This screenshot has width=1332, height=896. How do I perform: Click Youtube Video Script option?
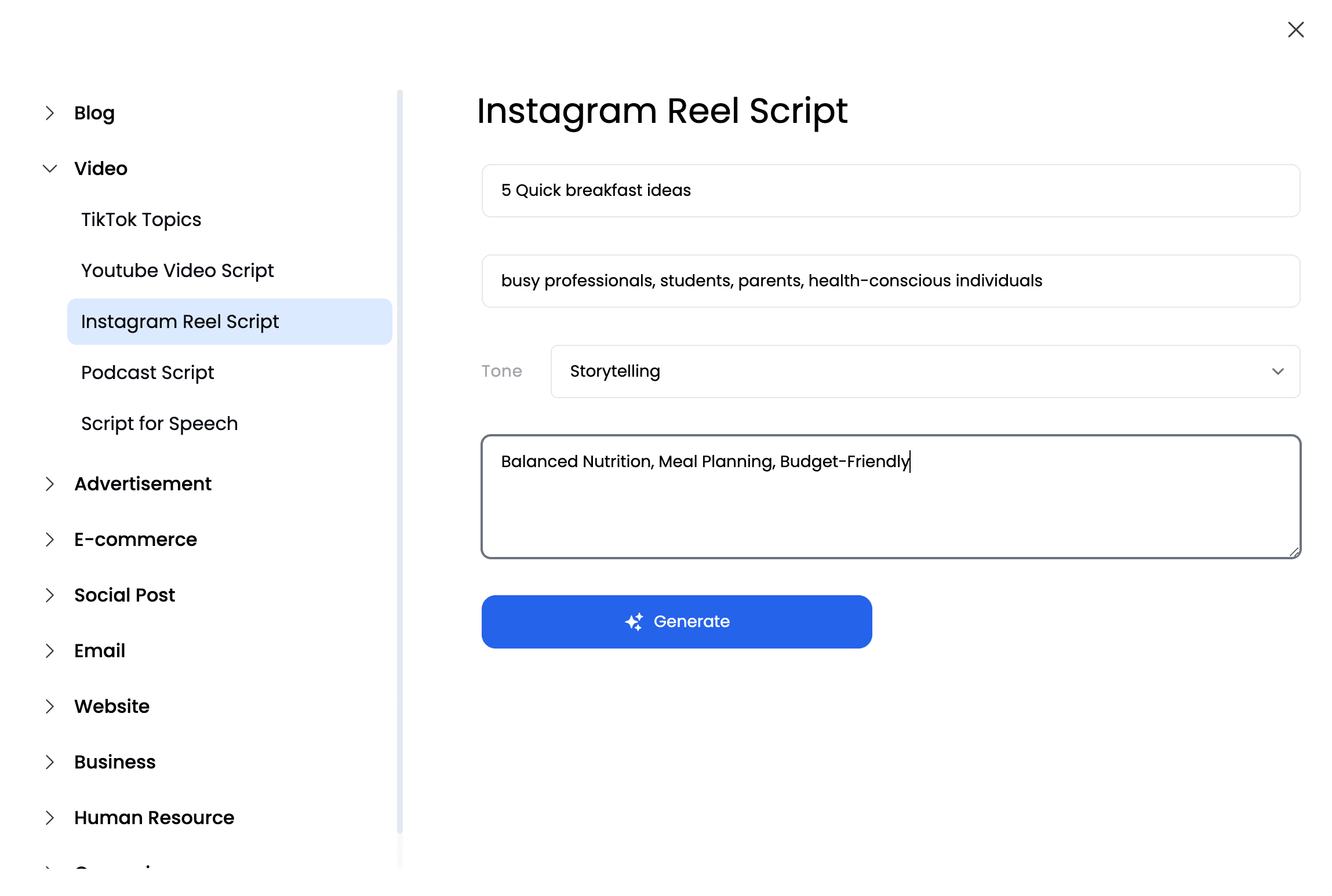(x=178, y=270)
